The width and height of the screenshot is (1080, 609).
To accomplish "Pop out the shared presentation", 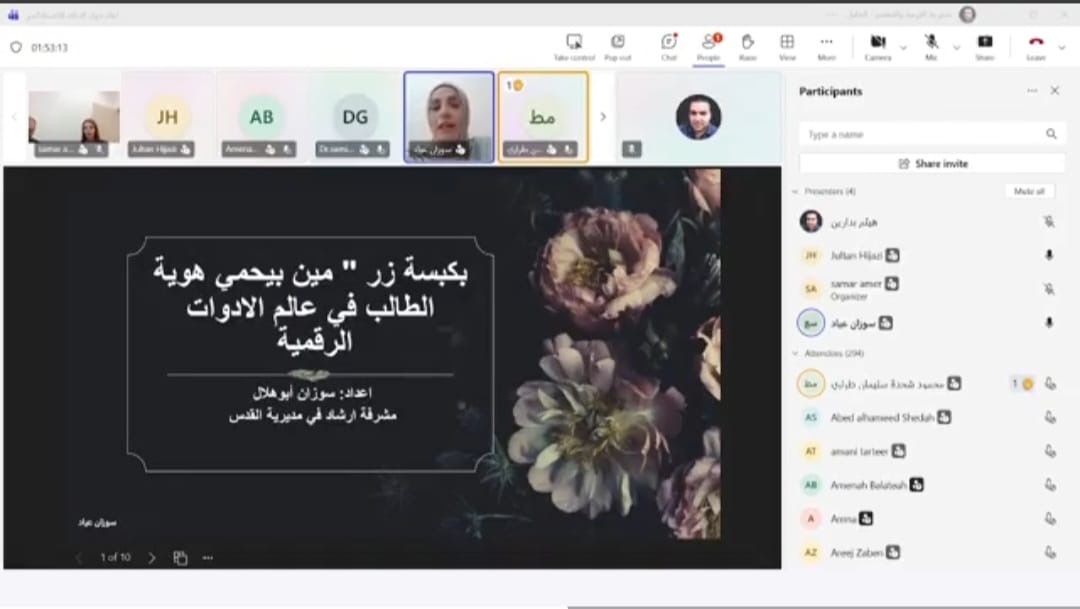I will pyautogui.click(x=618, y=42).
